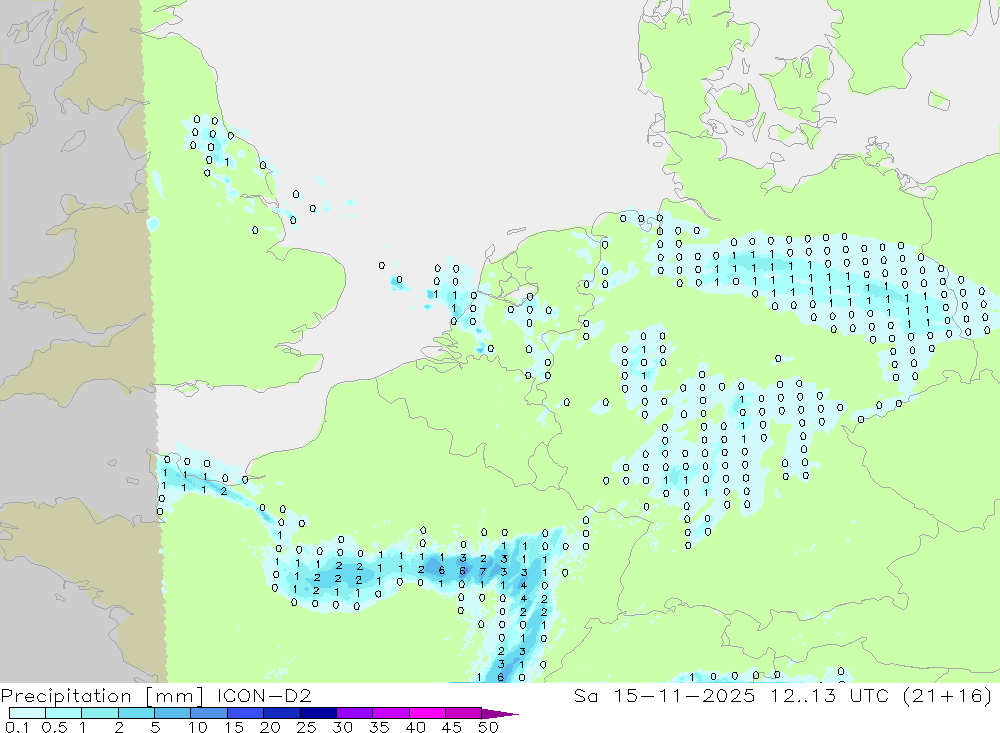Select the 45–50 mm dark magenta legend swatch
Image resolution: width=1000 pixels, height=733 pixels.
(464, 713)
